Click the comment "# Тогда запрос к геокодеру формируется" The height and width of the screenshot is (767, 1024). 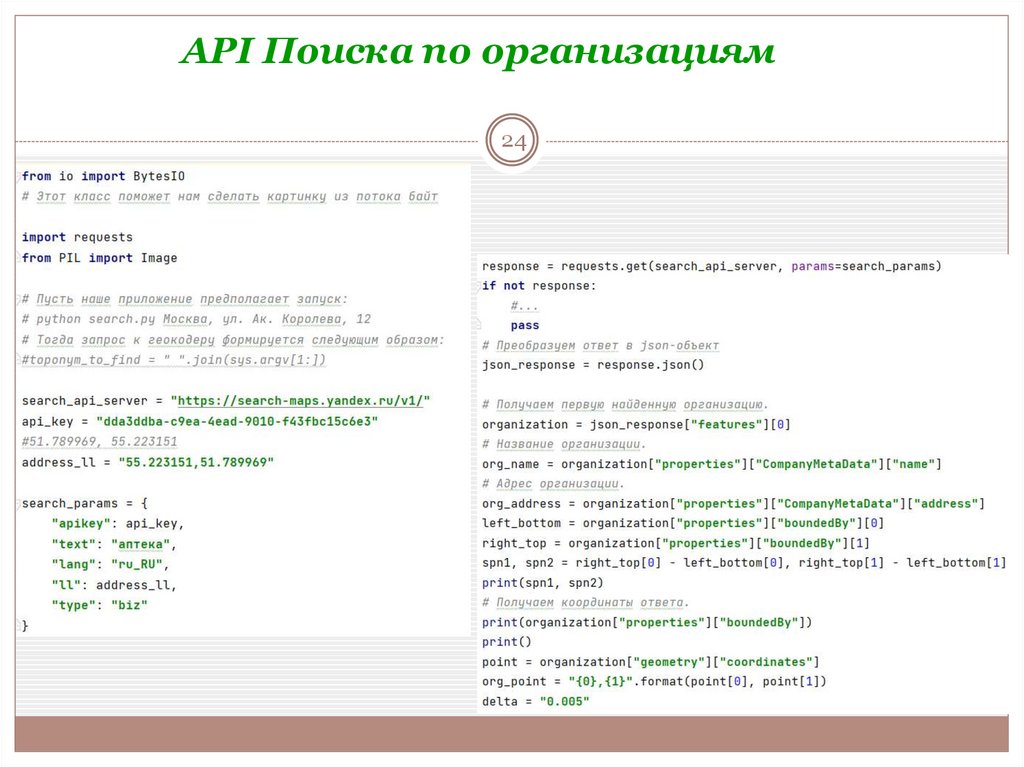199,340
